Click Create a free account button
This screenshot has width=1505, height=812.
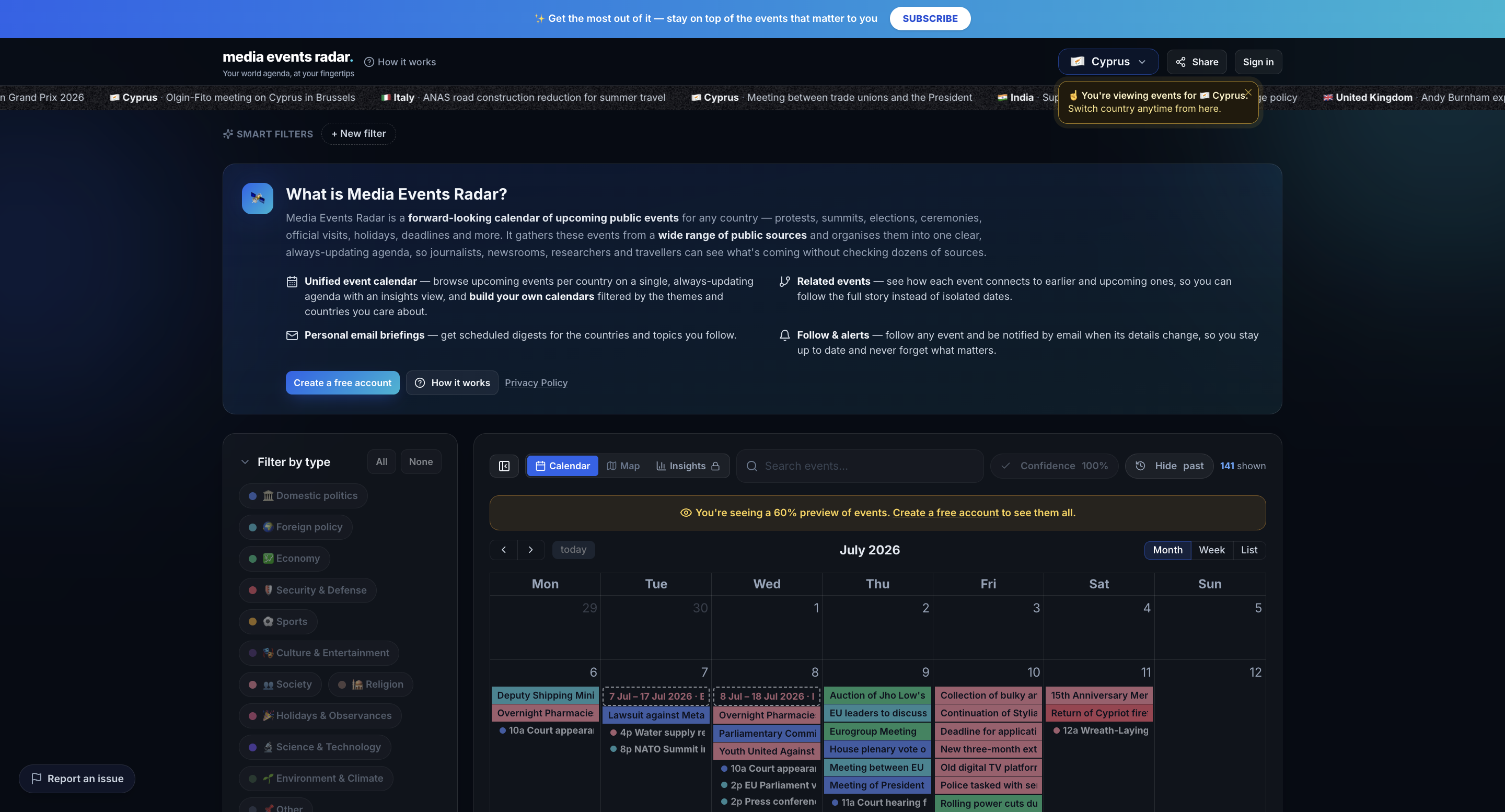point(342,382)
